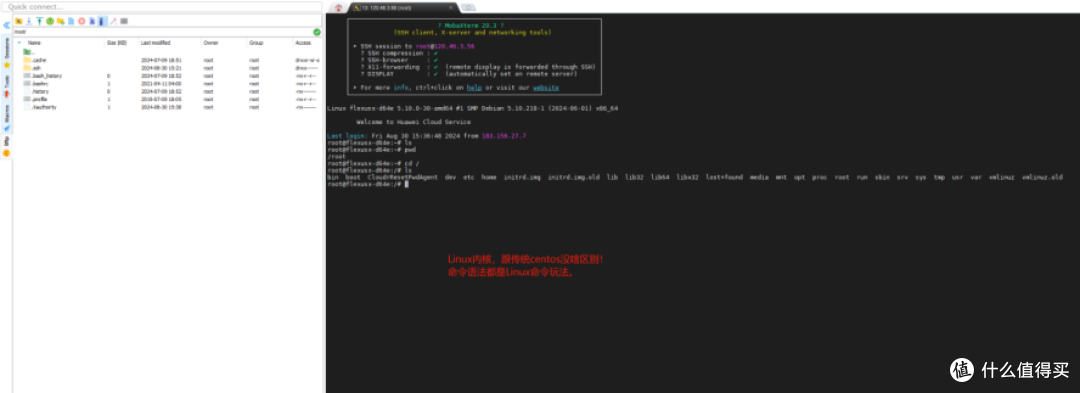The height and width of the screenshot is (393, 1080).
Task: Select the .bashrc file
Action: 36,83
